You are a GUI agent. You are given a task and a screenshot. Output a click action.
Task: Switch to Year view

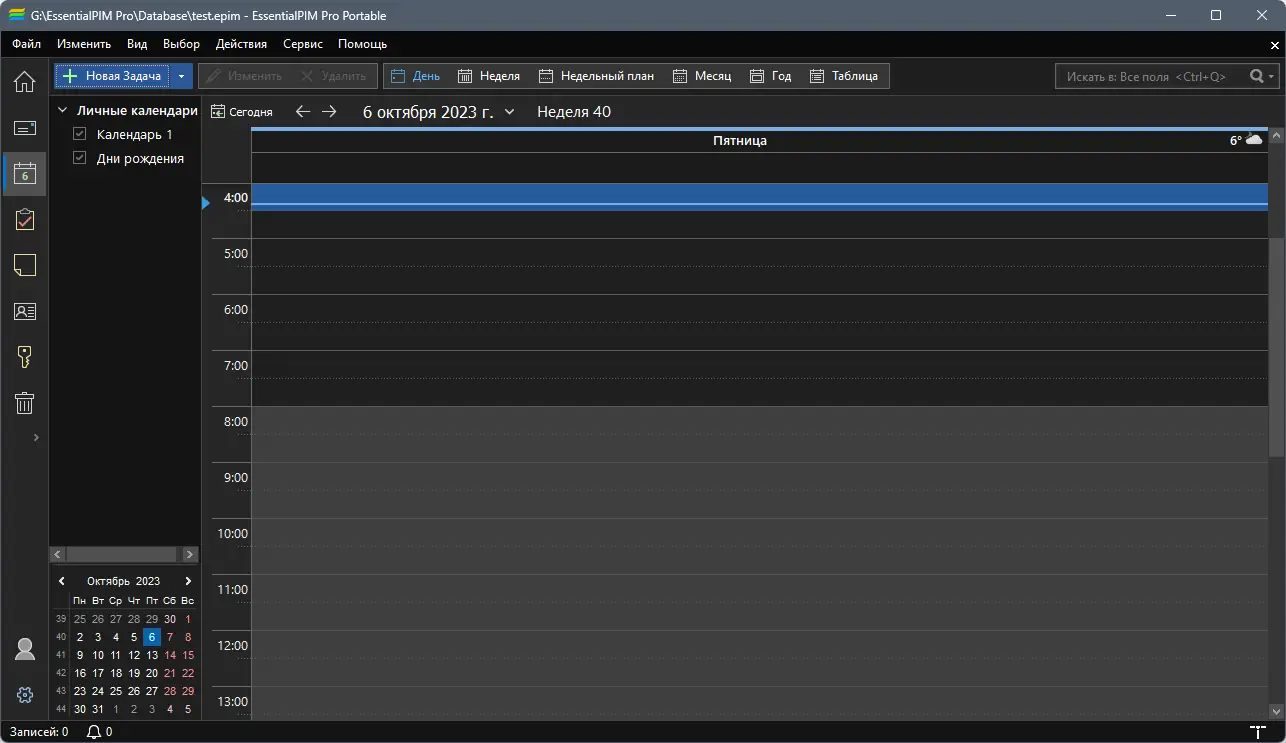point(771,76)
